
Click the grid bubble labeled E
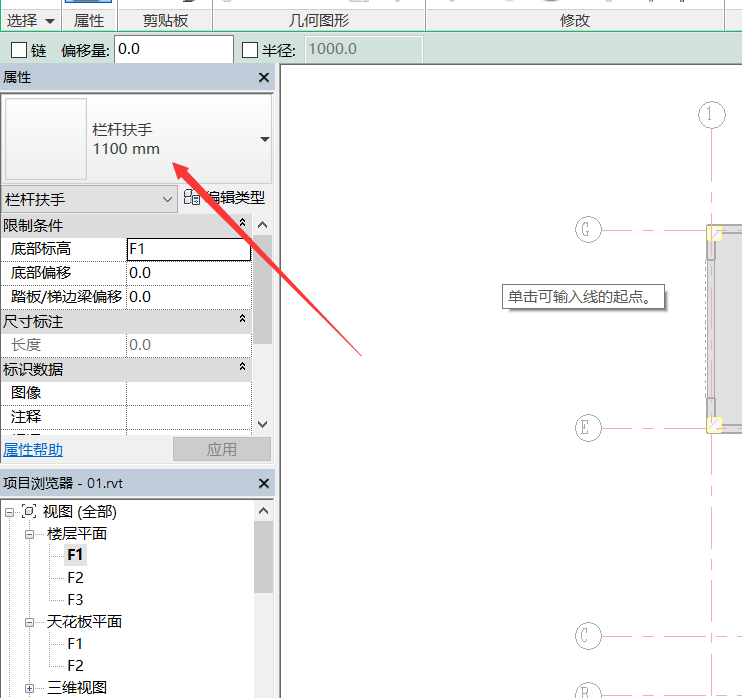point(588,429)
